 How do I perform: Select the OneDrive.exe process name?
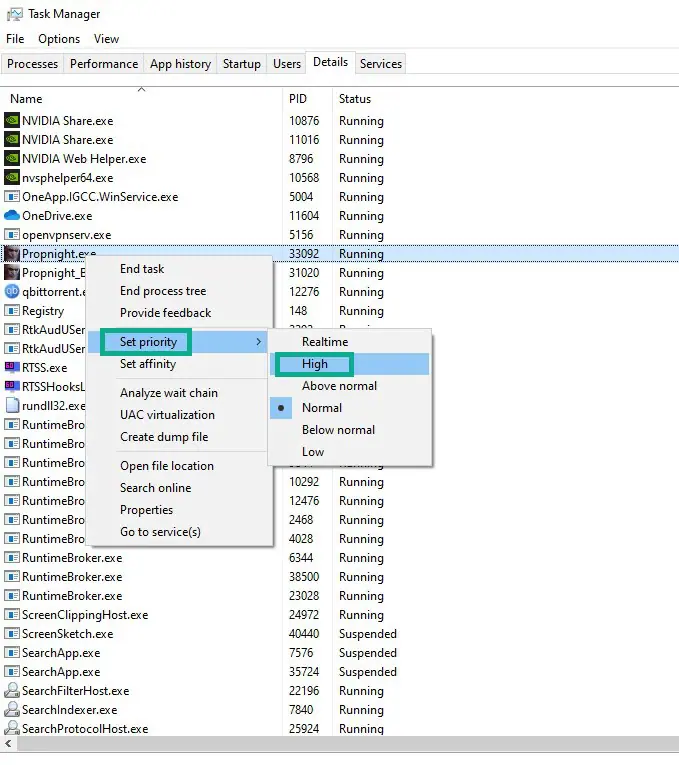click(57, 216)
